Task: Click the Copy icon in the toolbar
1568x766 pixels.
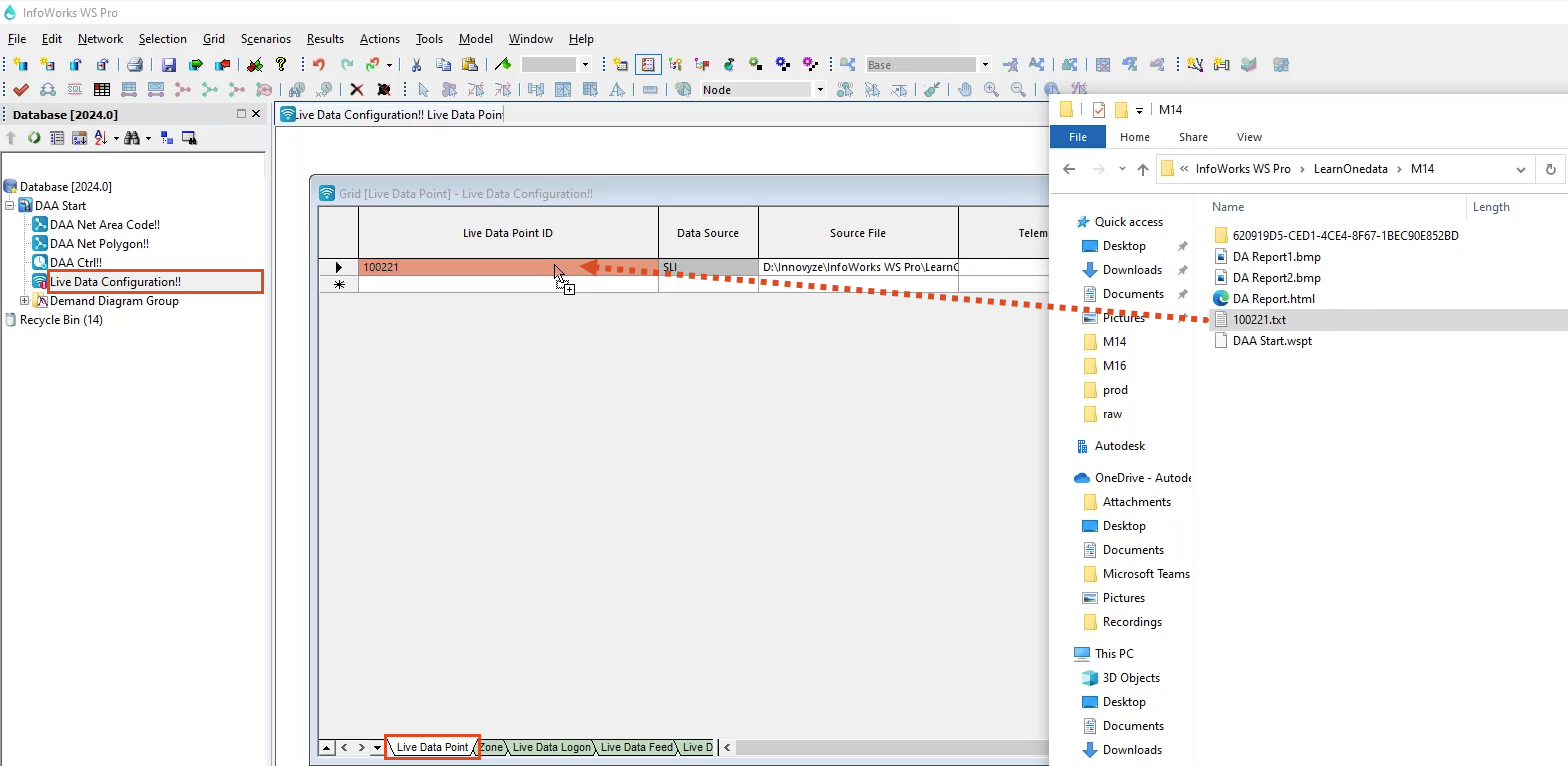Action: pos(443,65)
